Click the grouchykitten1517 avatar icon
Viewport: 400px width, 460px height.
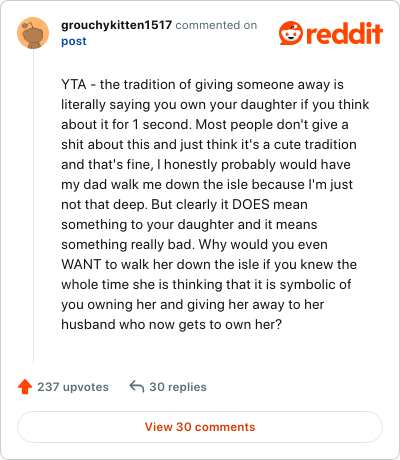click(33, 33)
